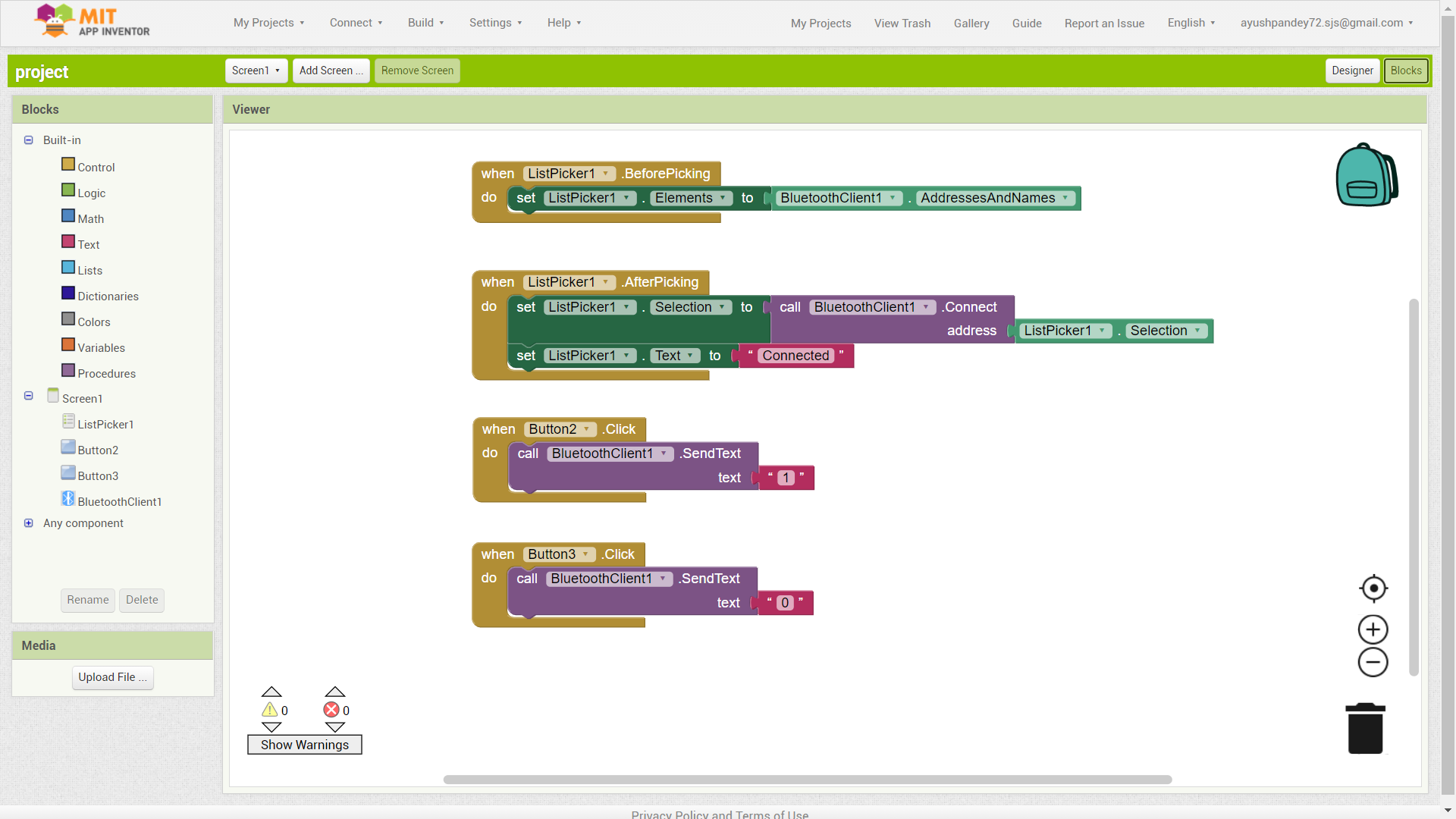
Task: Click the MIT App Inventor logo
Action: tap(92, 21)
